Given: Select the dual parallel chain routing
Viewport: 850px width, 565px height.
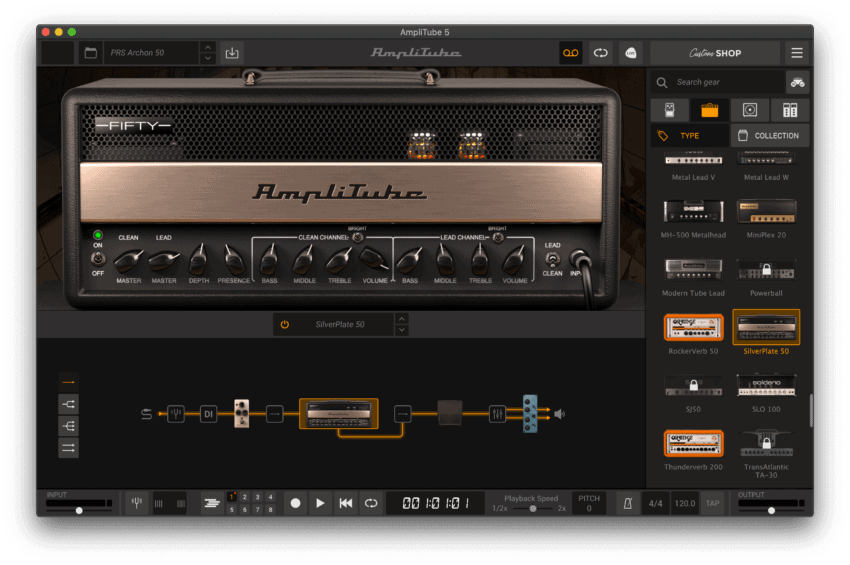Looking at the screenshot, I should pyautogui.click(x=69, y=448).
